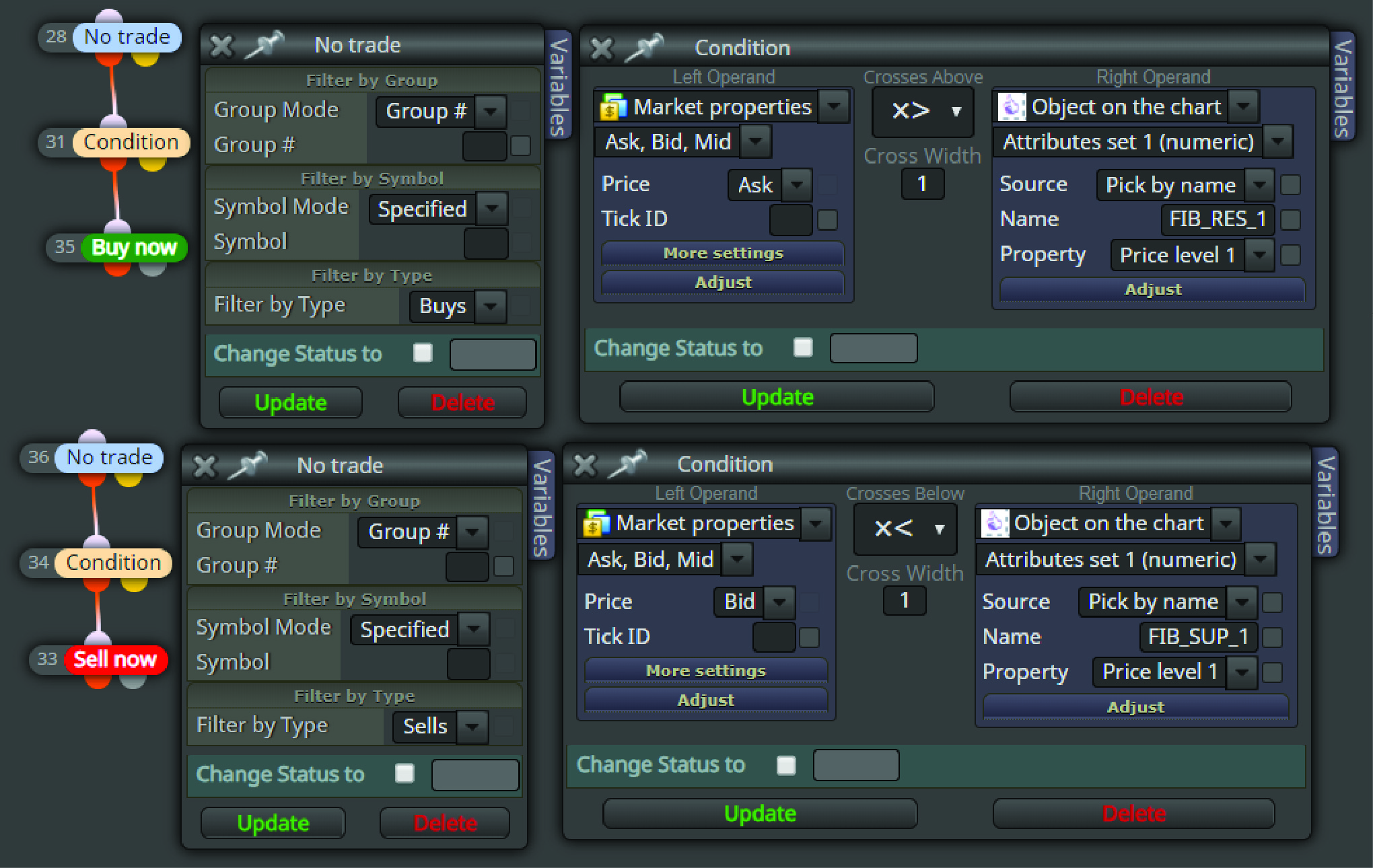Click Update in bottom Condition panel
This screenshot has height=868, width=1373.
tap(760, 813)
